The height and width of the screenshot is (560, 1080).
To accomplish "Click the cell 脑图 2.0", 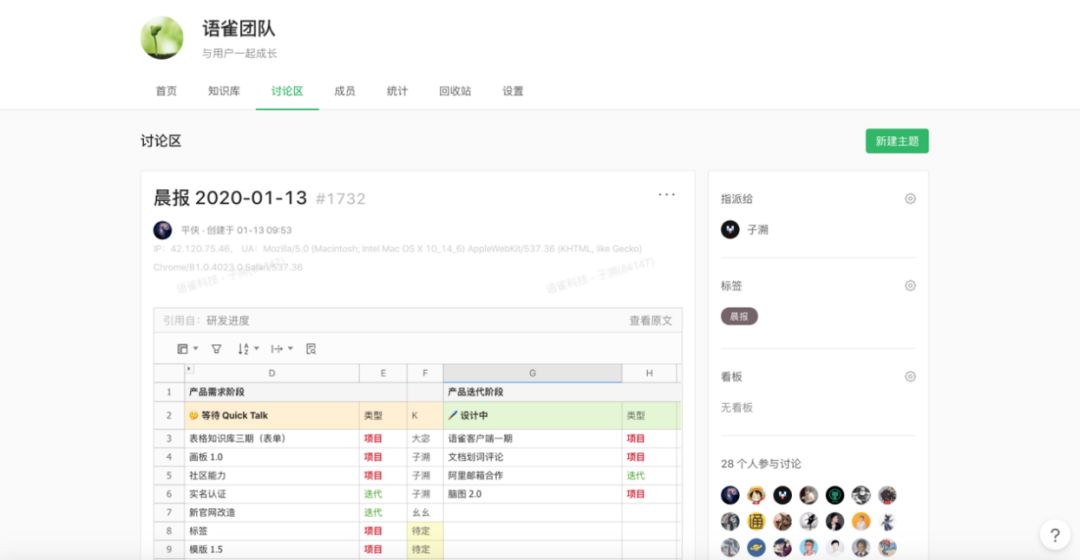I will (532, 494).
